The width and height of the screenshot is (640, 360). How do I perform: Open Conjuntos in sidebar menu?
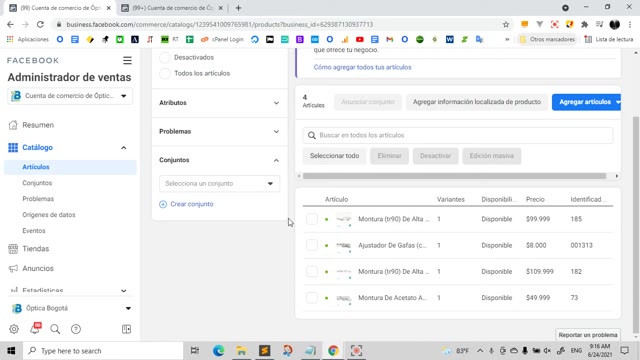[37, 183]
